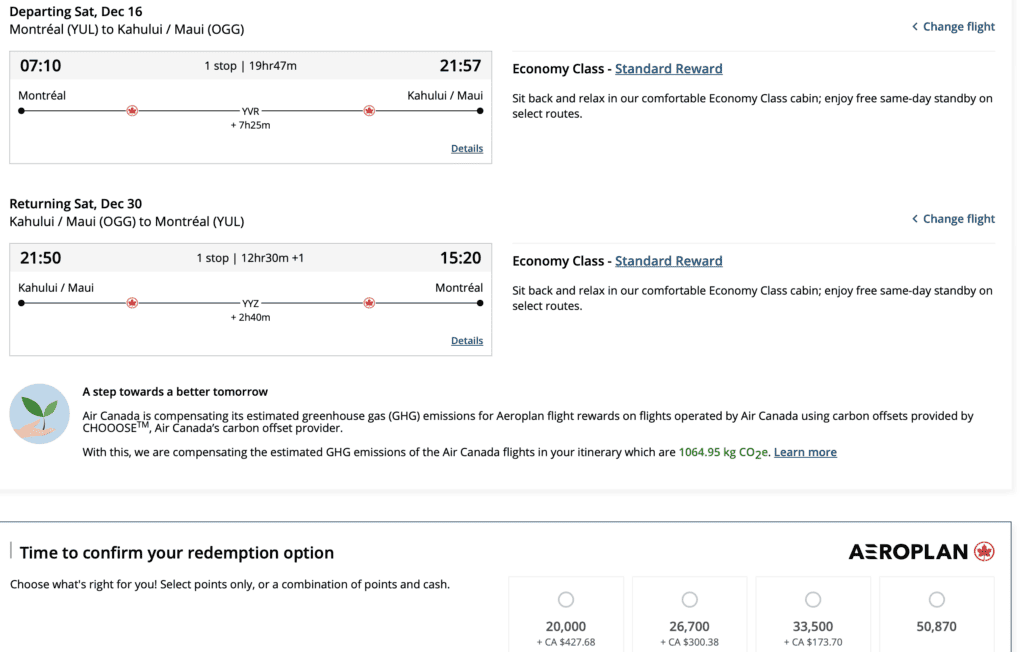Choose the 33,500 points redemption option

(813, 600)
